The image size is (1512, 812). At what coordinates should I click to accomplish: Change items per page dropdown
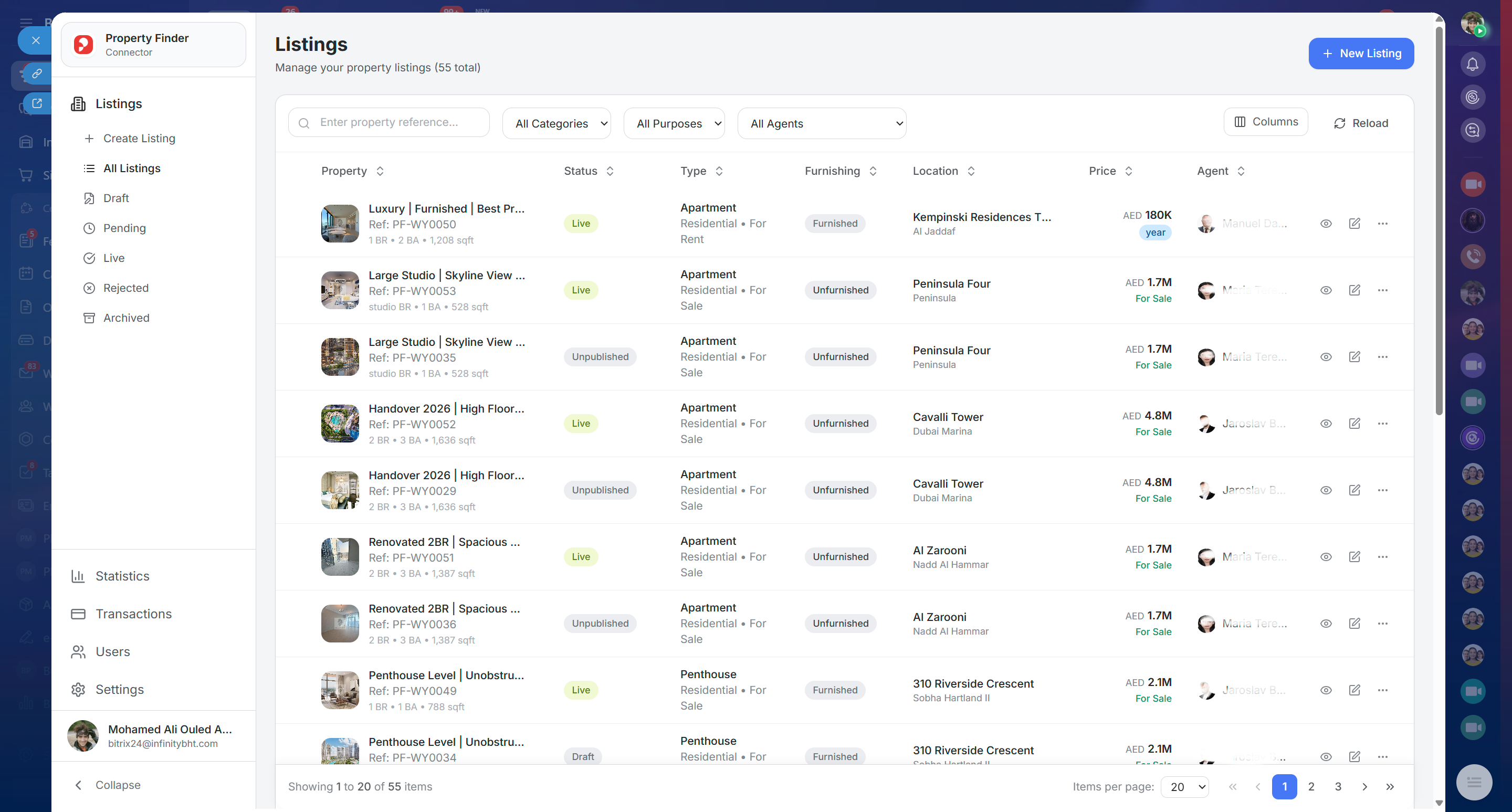click(1184, 787)
